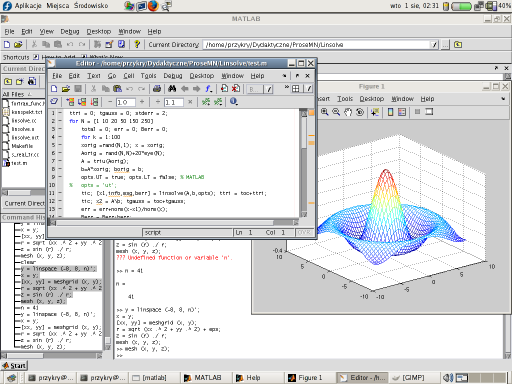Image resolution: width=512 pixels, height=384 pixels.
Task: Click browse for folder (...) button
Action: click(x=445, y=45)
